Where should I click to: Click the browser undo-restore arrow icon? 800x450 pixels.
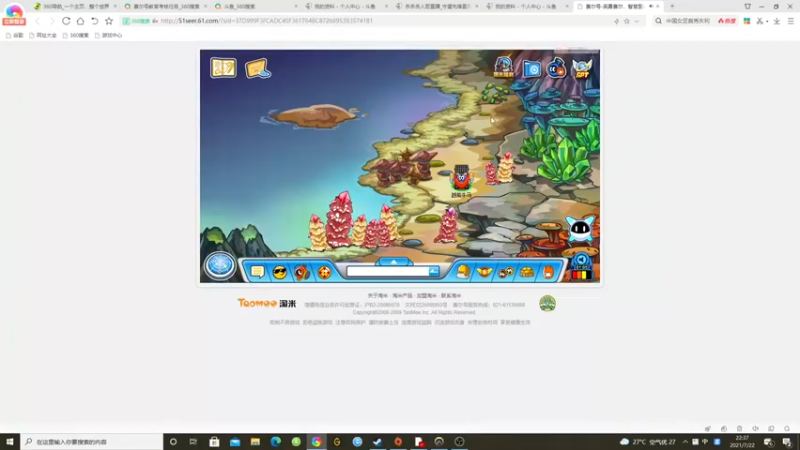[x=94, y=21]
